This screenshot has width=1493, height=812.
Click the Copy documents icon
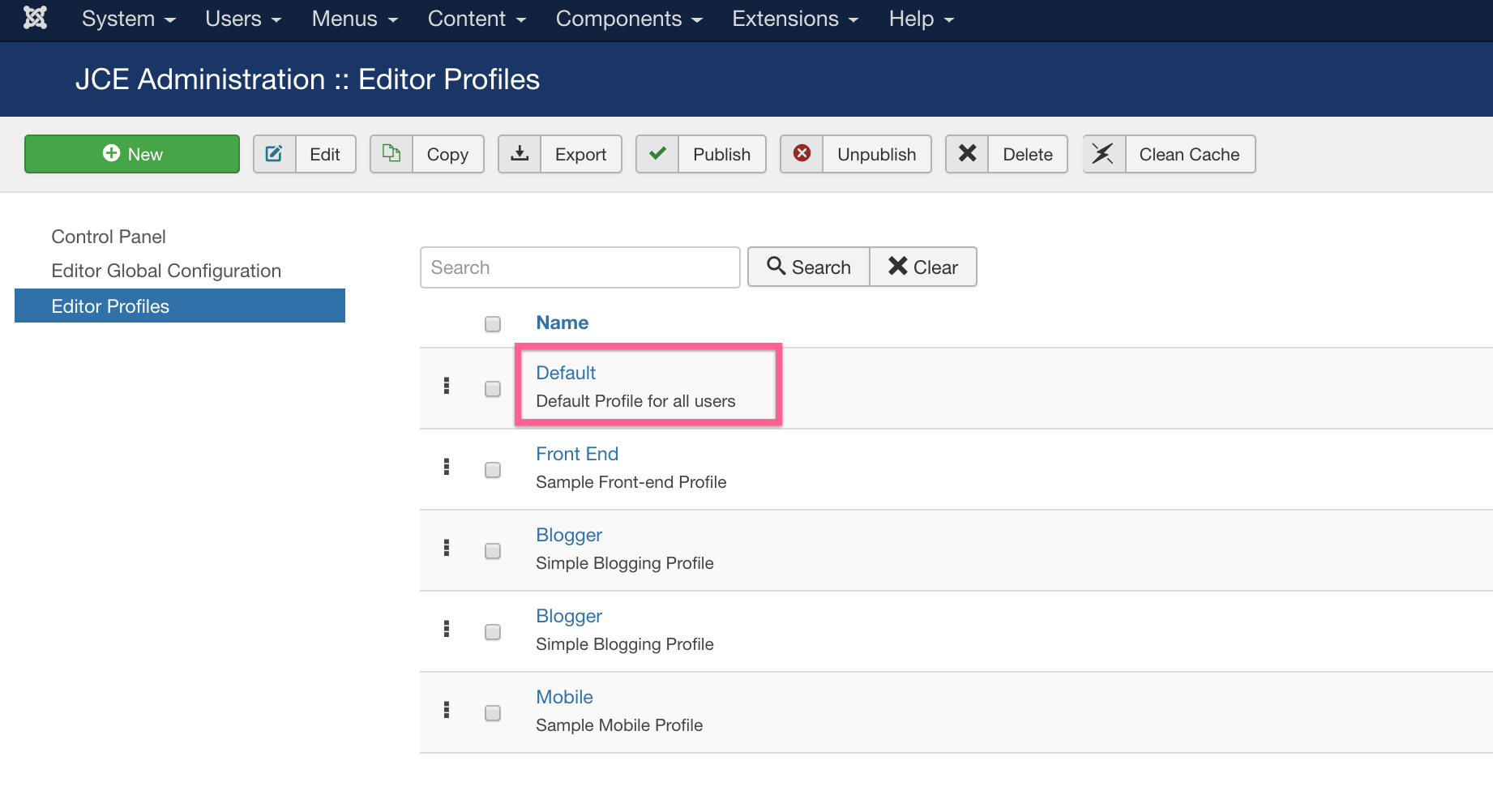(391, 153)
